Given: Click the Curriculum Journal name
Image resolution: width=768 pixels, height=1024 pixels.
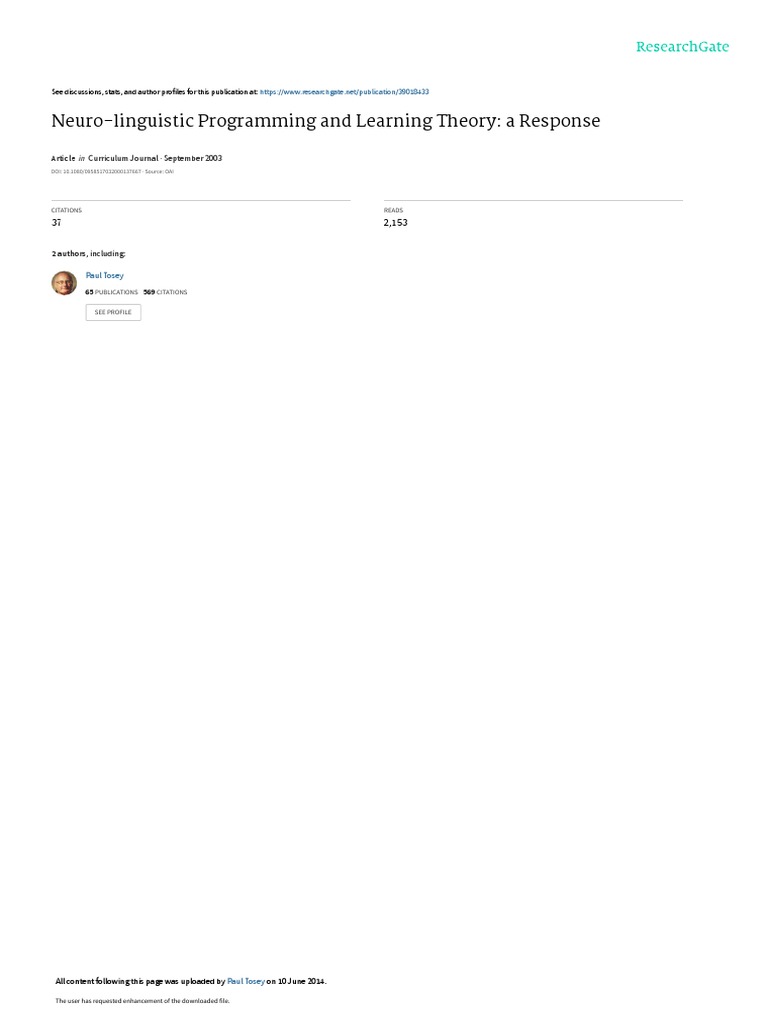Looking at the screenshot, I should [x=123, y=158].
